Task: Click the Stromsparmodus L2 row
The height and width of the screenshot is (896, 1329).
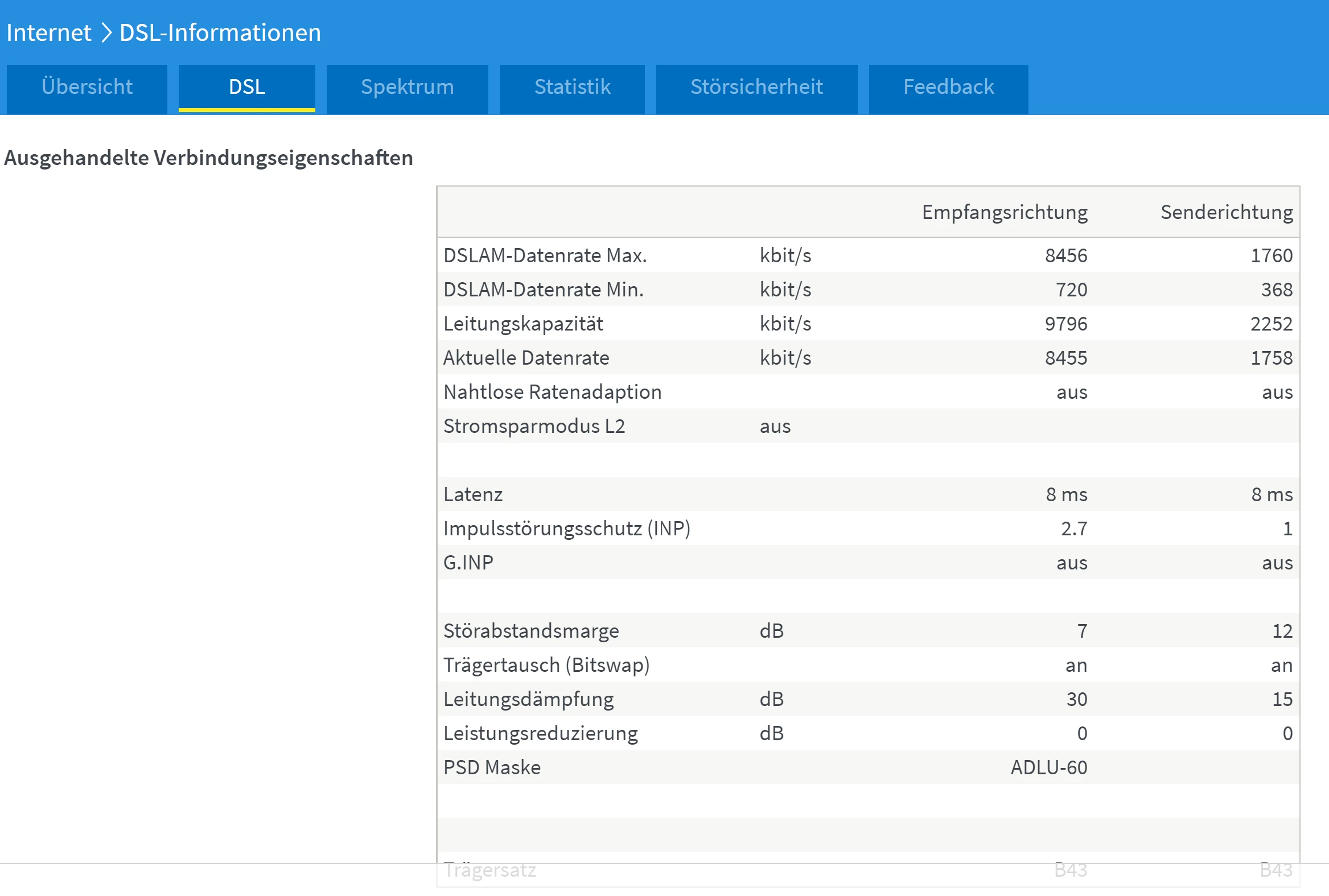Action: (x=534, y=426)
